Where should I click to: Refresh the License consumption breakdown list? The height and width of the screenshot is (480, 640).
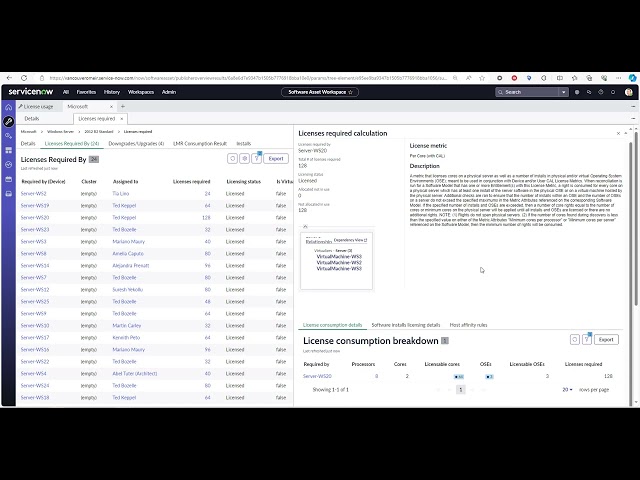pyautogui.click(x=575, y=340)
